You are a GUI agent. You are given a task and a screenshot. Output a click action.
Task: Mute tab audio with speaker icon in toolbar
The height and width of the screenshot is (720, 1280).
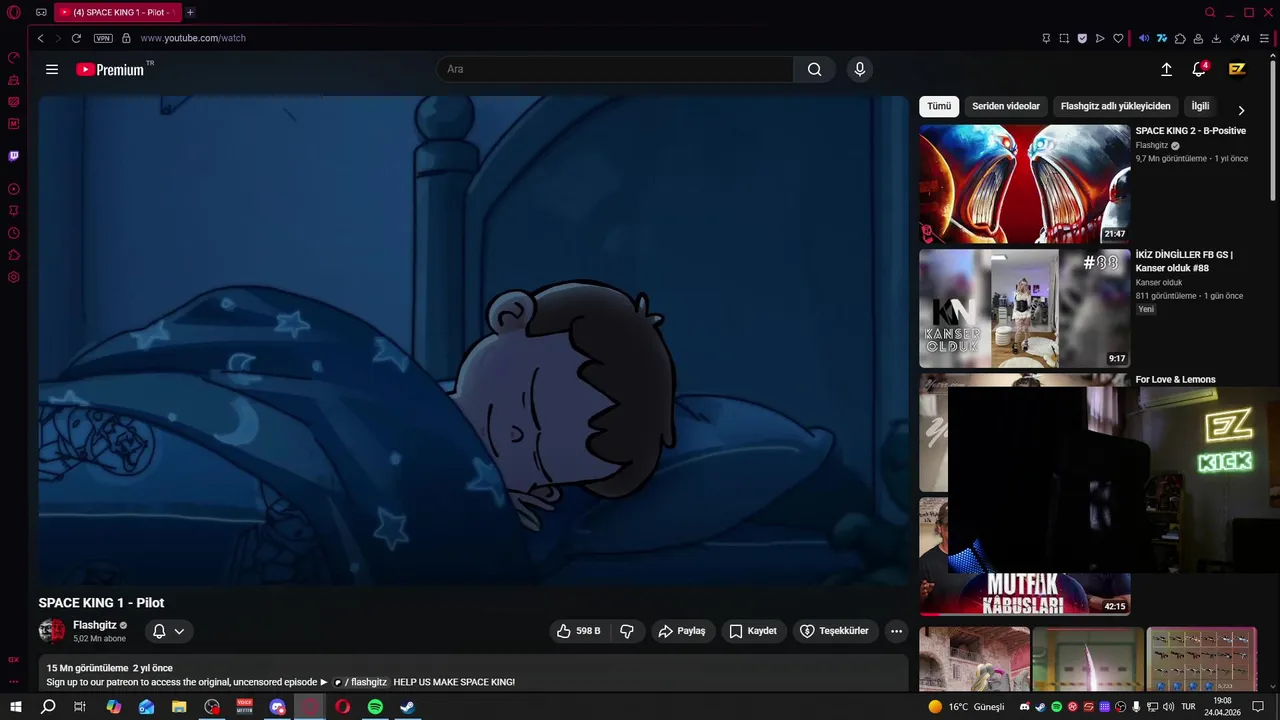point(1144,38)
